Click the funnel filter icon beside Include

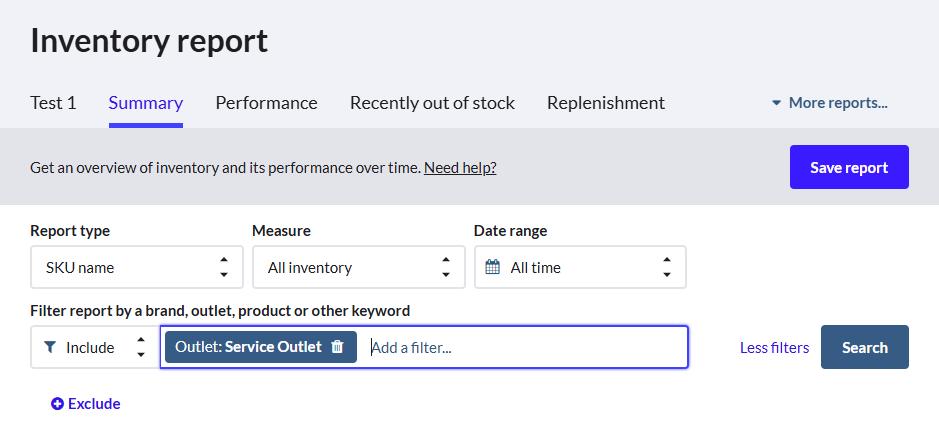[50, 347]
